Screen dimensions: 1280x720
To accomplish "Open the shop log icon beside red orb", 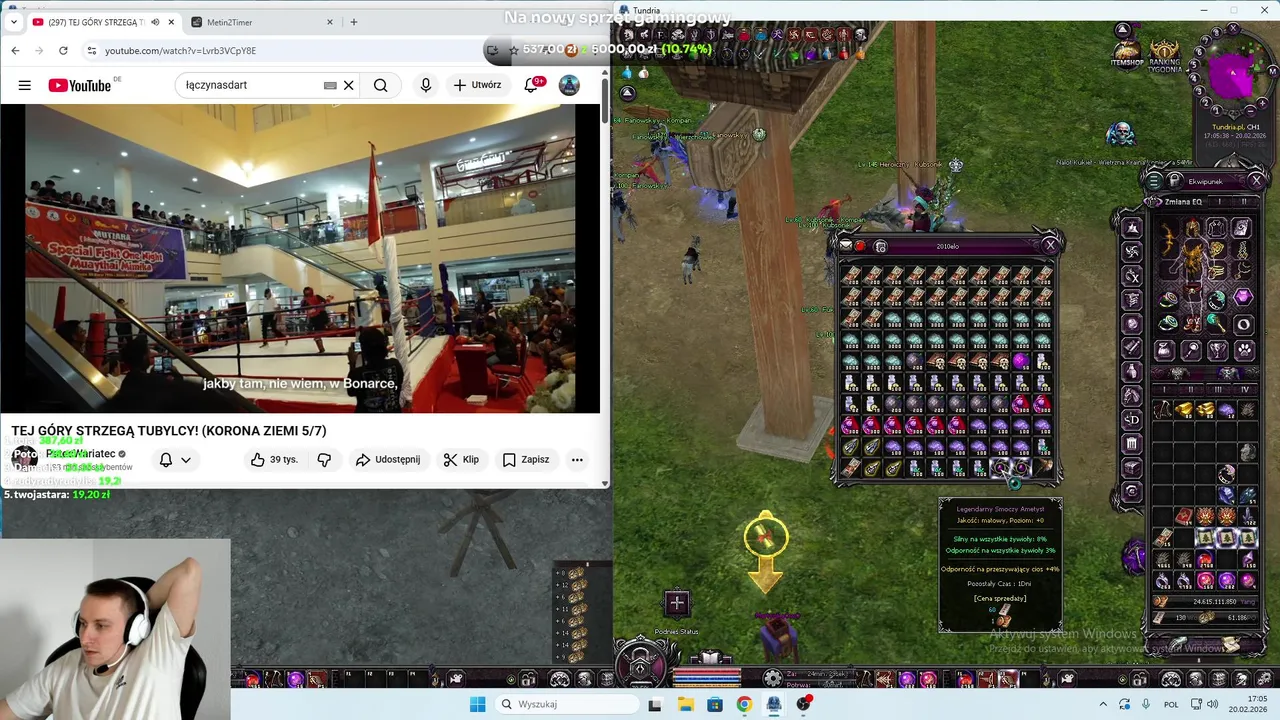I will pos(880,246).
